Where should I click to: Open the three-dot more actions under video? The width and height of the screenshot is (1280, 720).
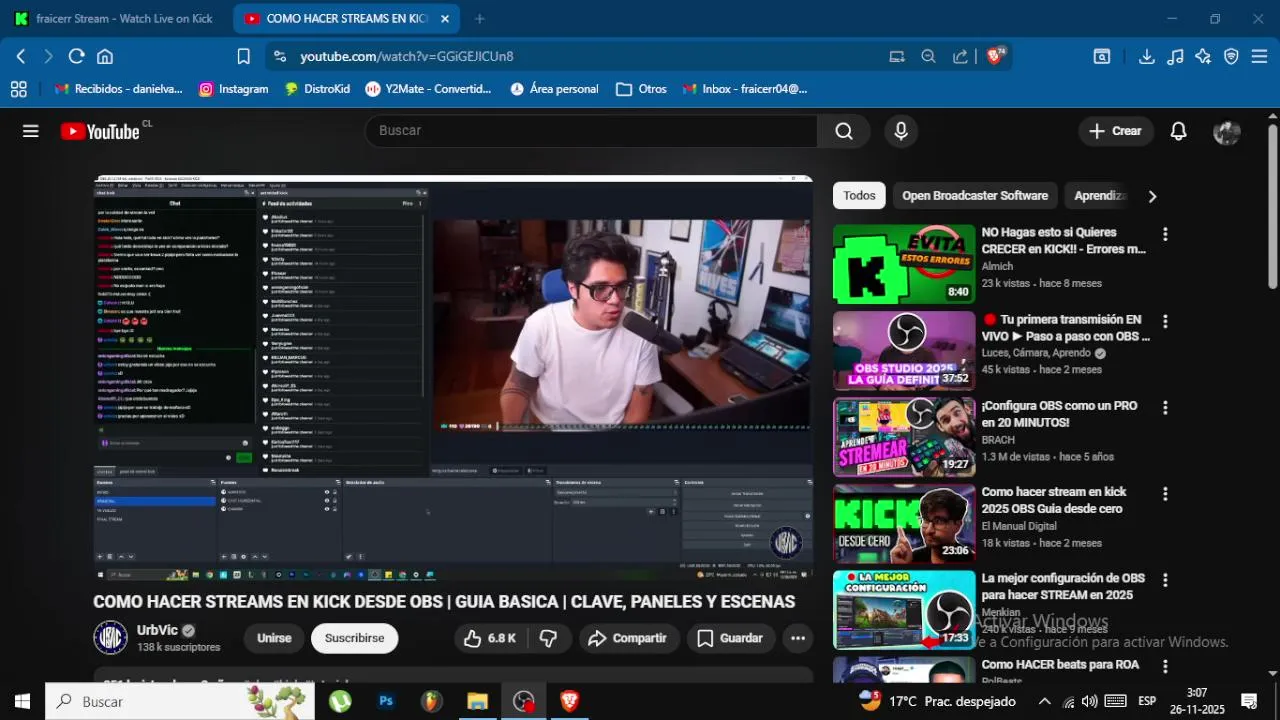coord(798,638)
